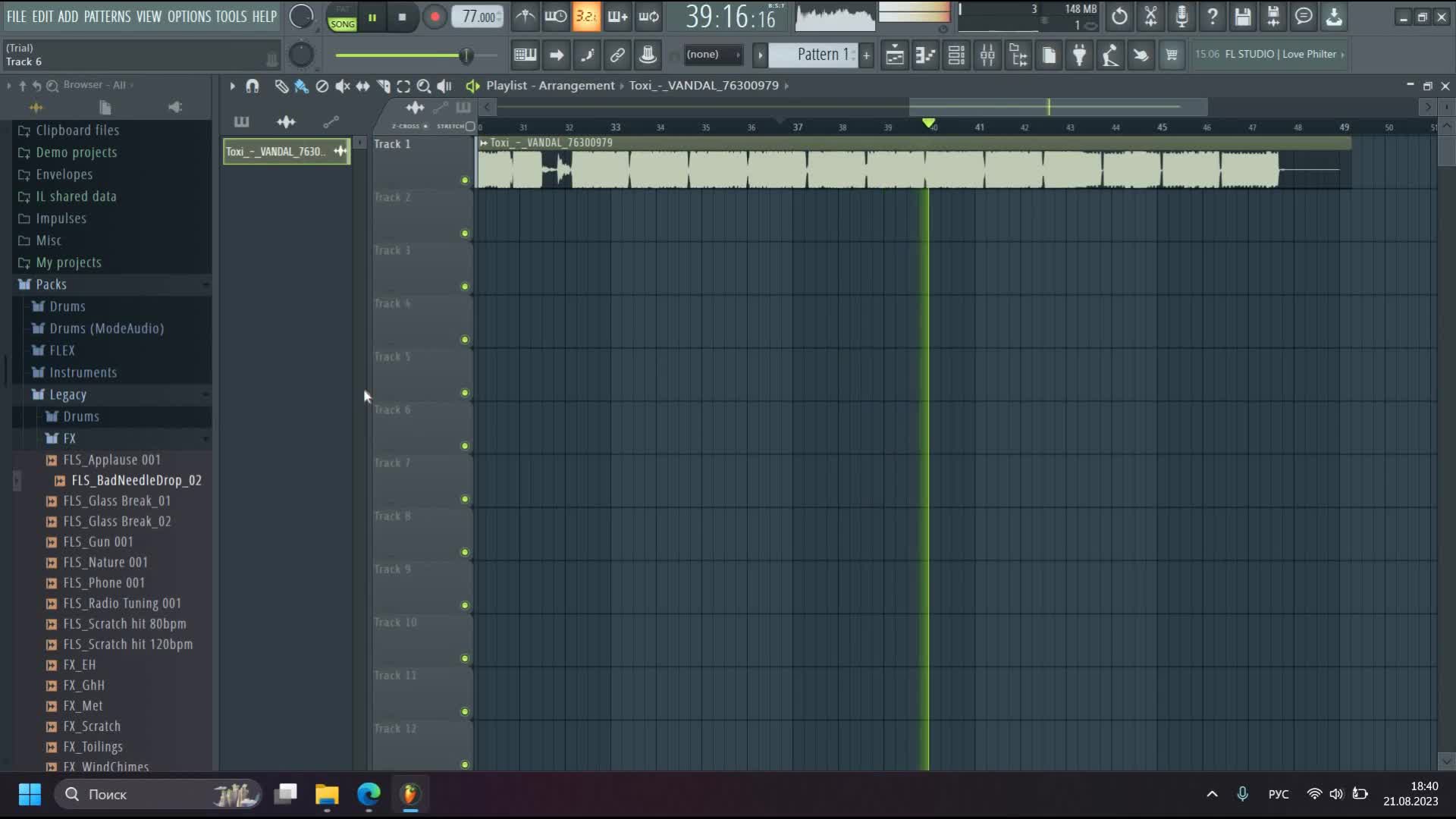Screen dimensions: 1456x819
Task: Open the VIEW menu
Action: [x=149, y=16]
